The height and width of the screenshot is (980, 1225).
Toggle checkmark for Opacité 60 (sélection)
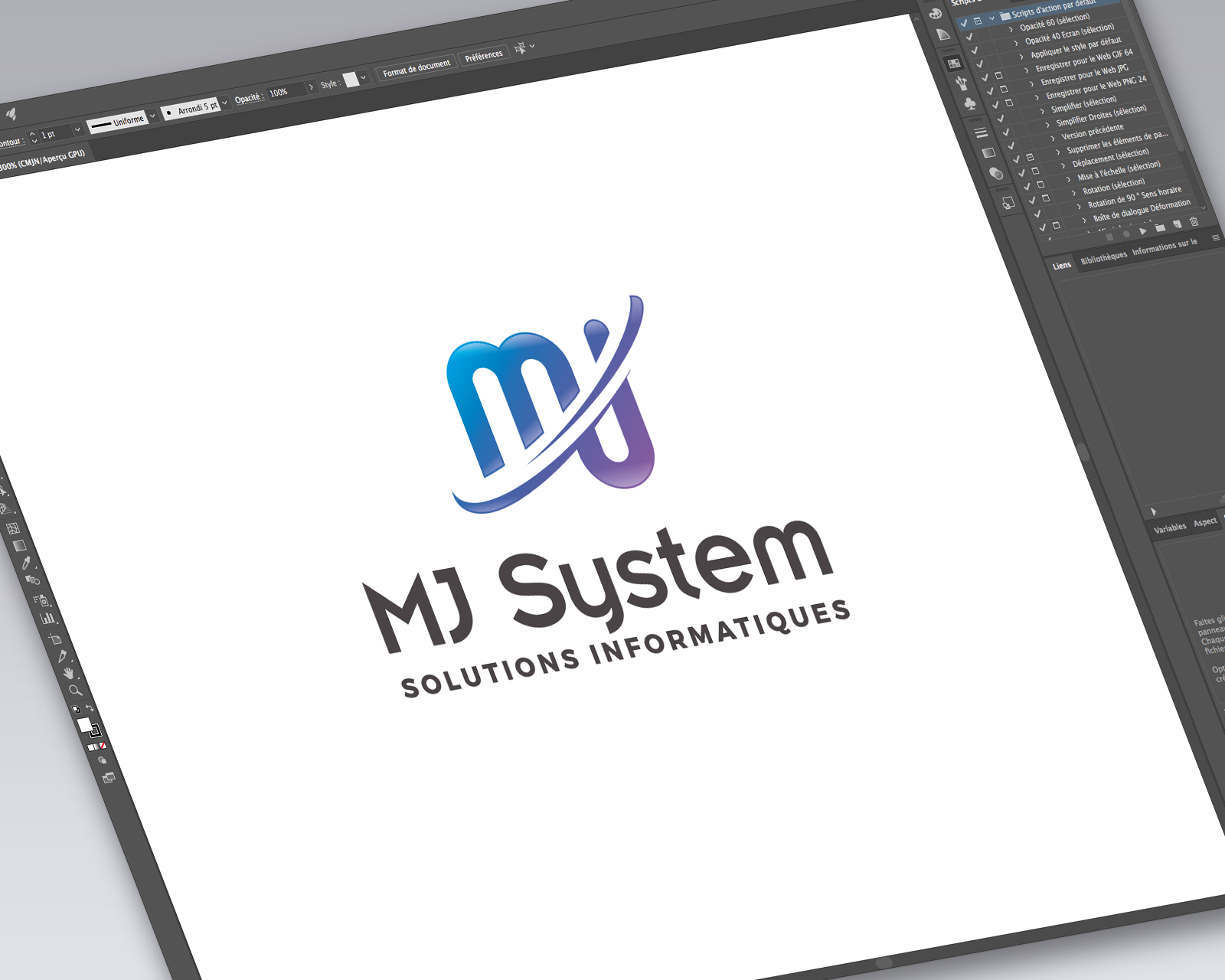tap(969, 37)
